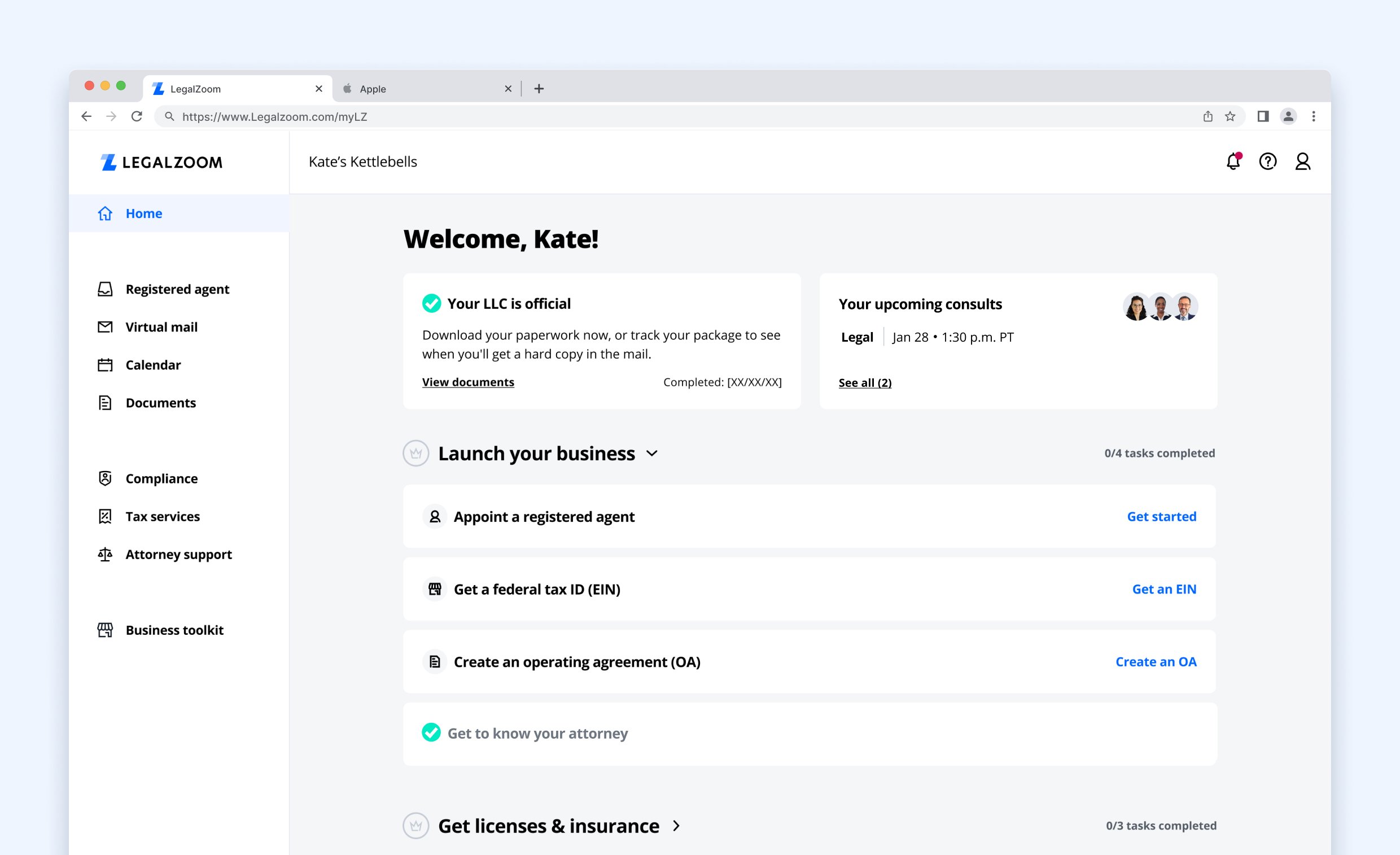Click the Virtual mail envelope icon
The image size is (1400, 855).
105,327
